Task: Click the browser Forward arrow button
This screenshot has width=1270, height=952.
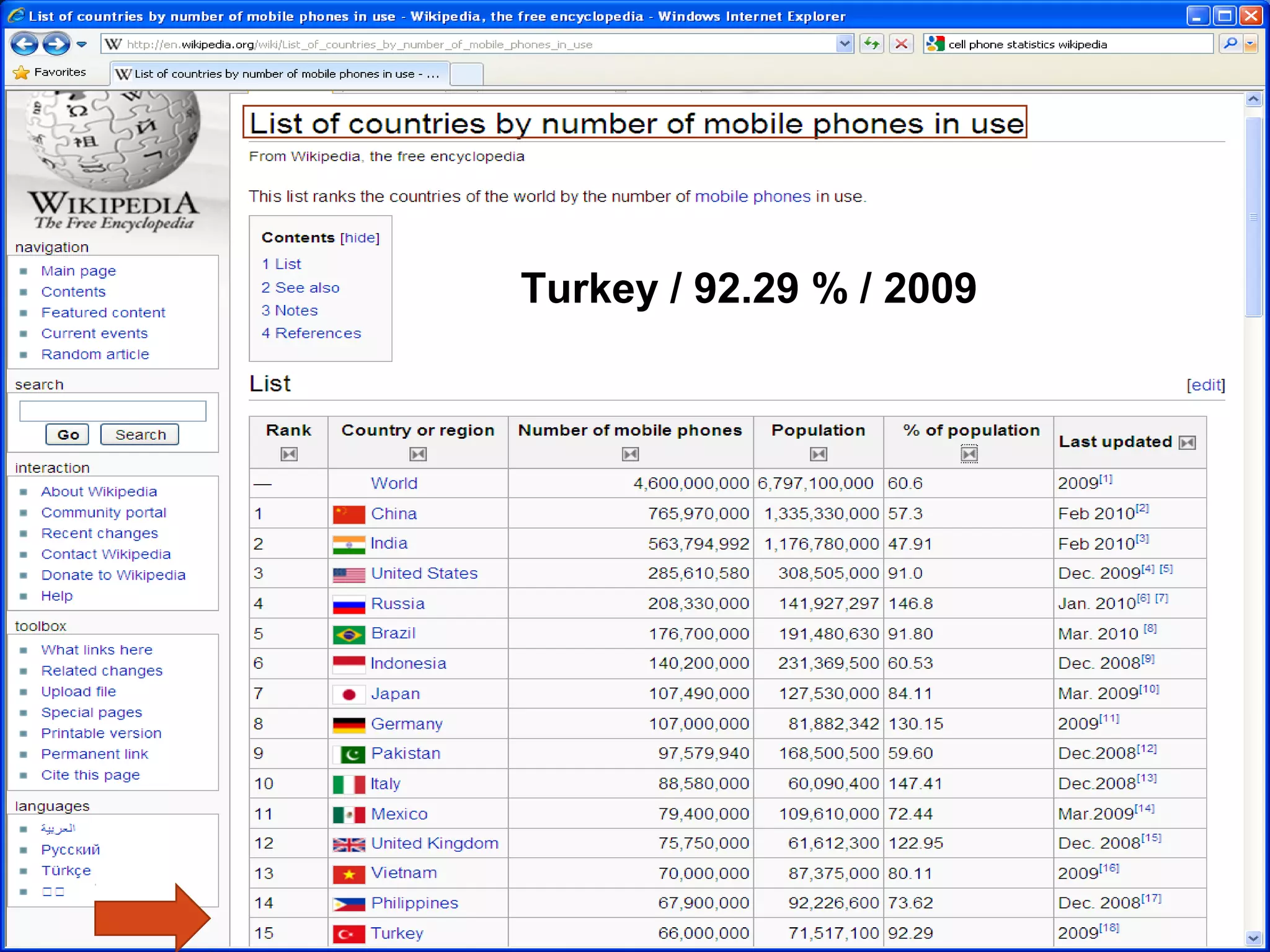Action: 56,44
